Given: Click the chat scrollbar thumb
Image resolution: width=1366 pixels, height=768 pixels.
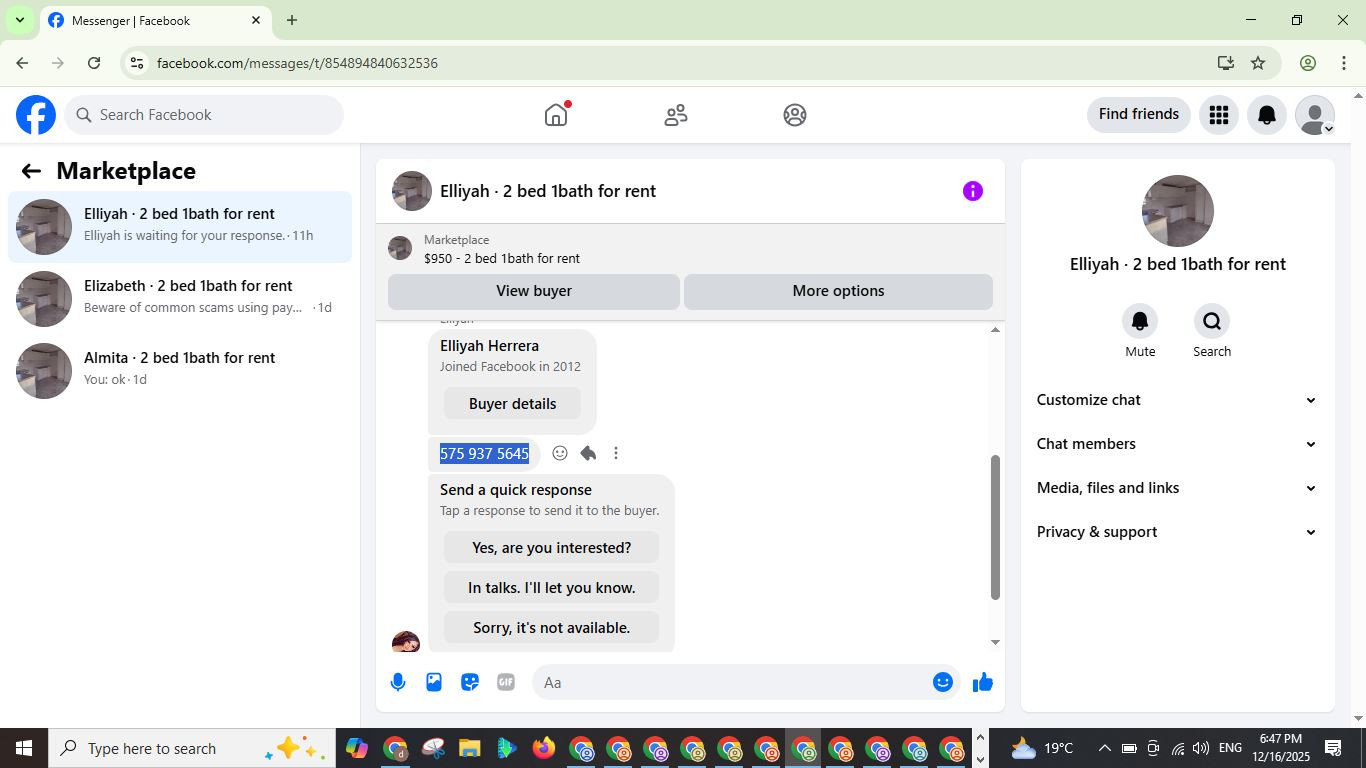Looking at the screenshot, I should 995,527.
